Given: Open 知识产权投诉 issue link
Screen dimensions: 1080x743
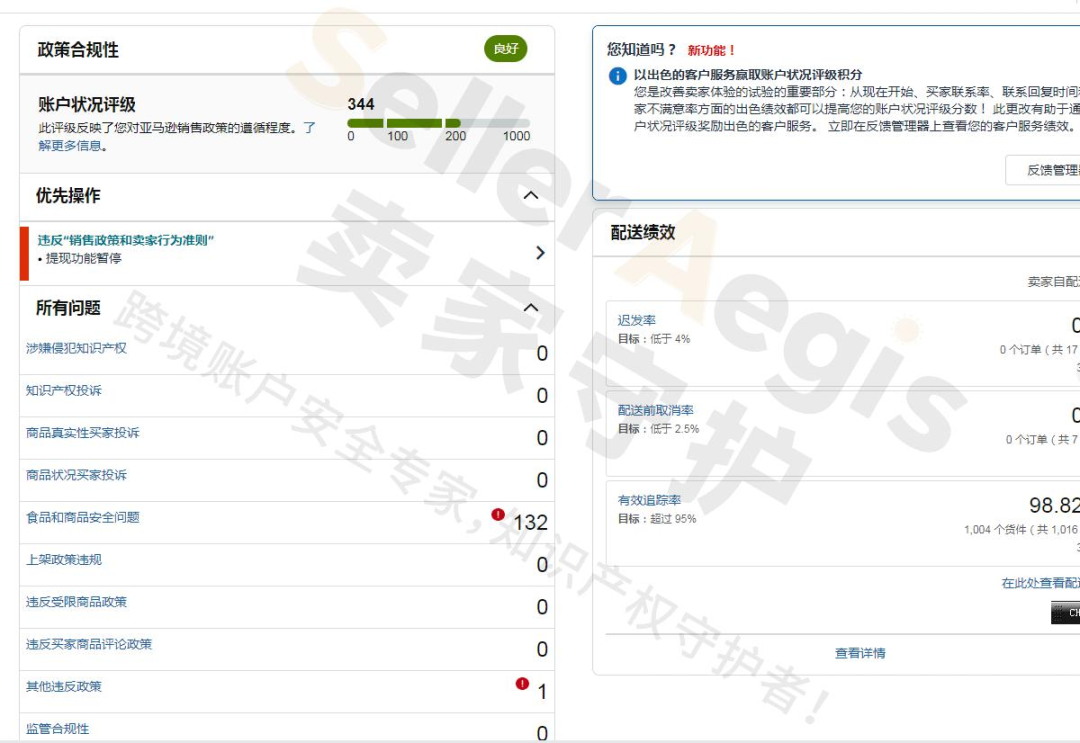Looking at the screenshot, I should (x=63, y=390).
